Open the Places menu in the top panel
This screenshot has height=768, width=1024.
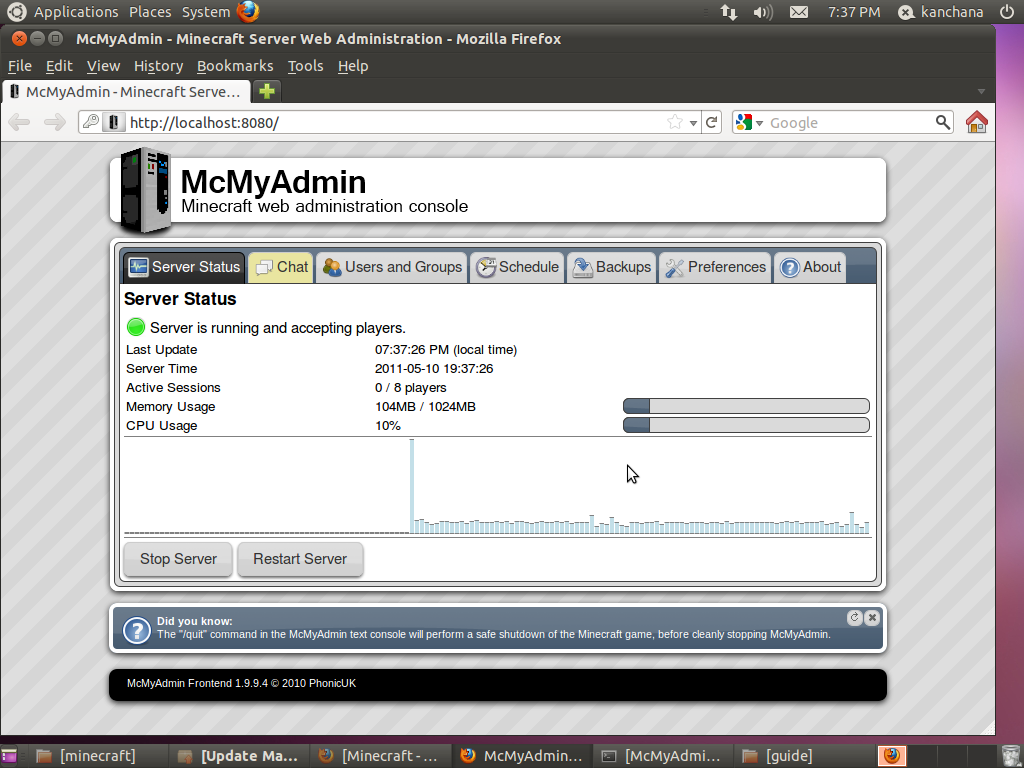click(150, 12)
